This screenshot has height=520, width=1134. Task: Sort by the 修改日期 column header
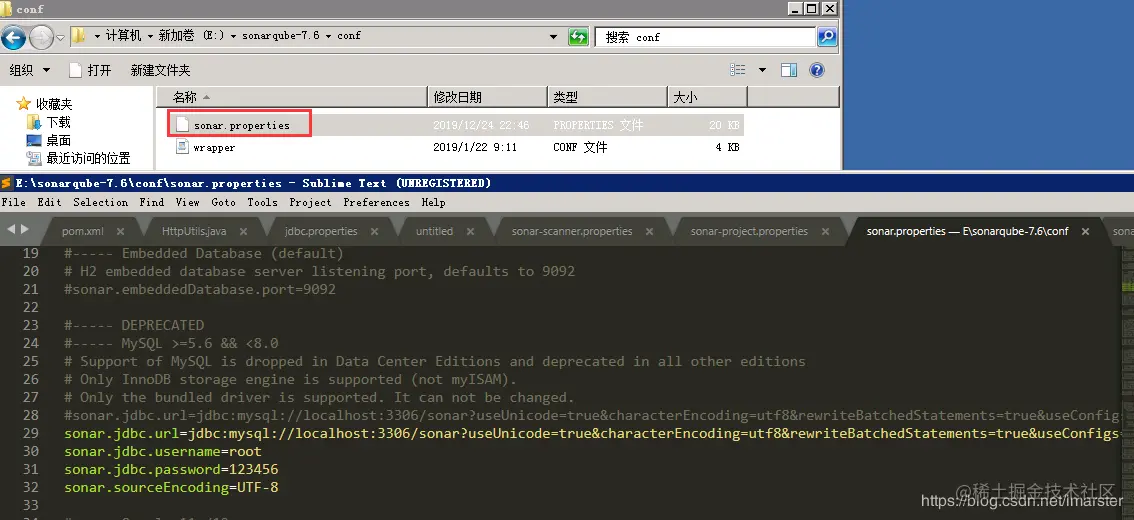click(x=488, y=97)
